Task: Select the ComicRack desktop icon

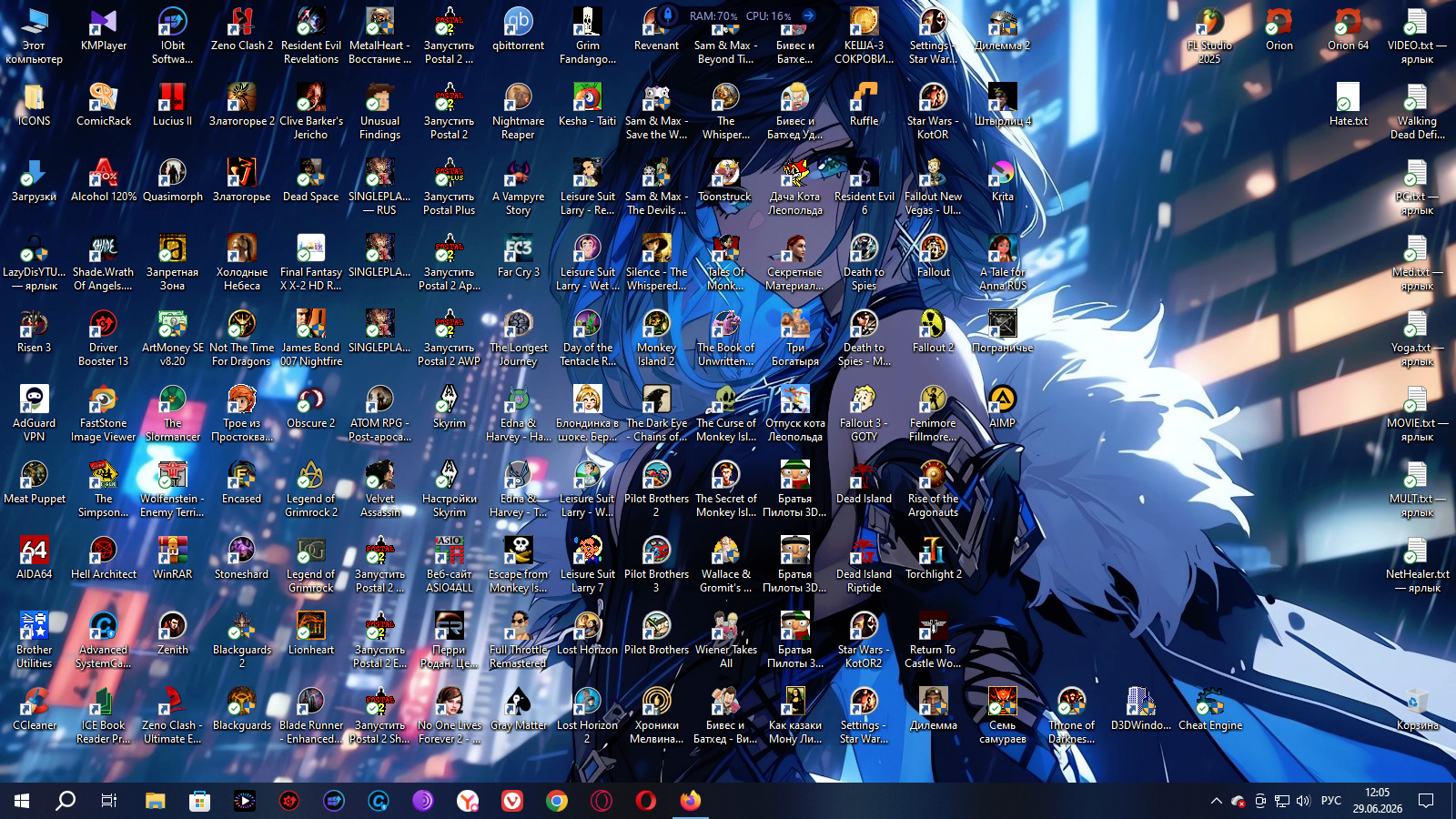Action: tap(104, 105)
